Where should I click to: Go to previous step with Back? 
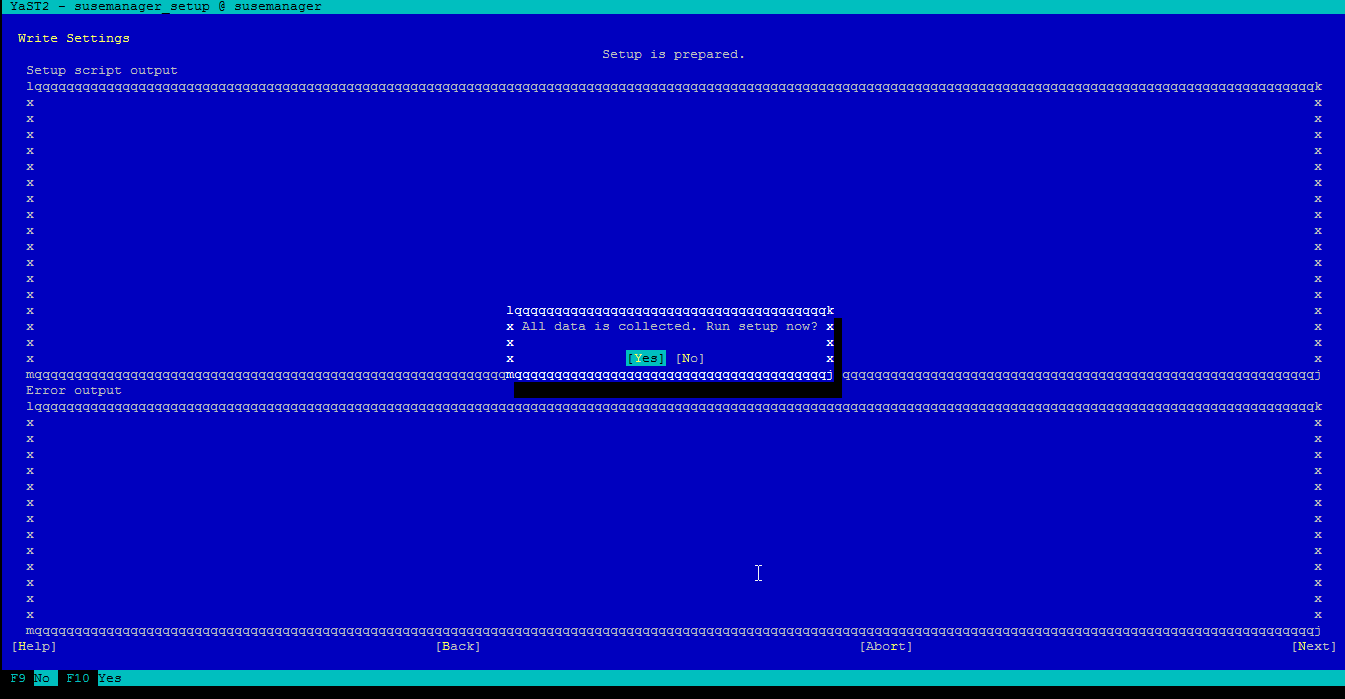(x=458, y=646)
